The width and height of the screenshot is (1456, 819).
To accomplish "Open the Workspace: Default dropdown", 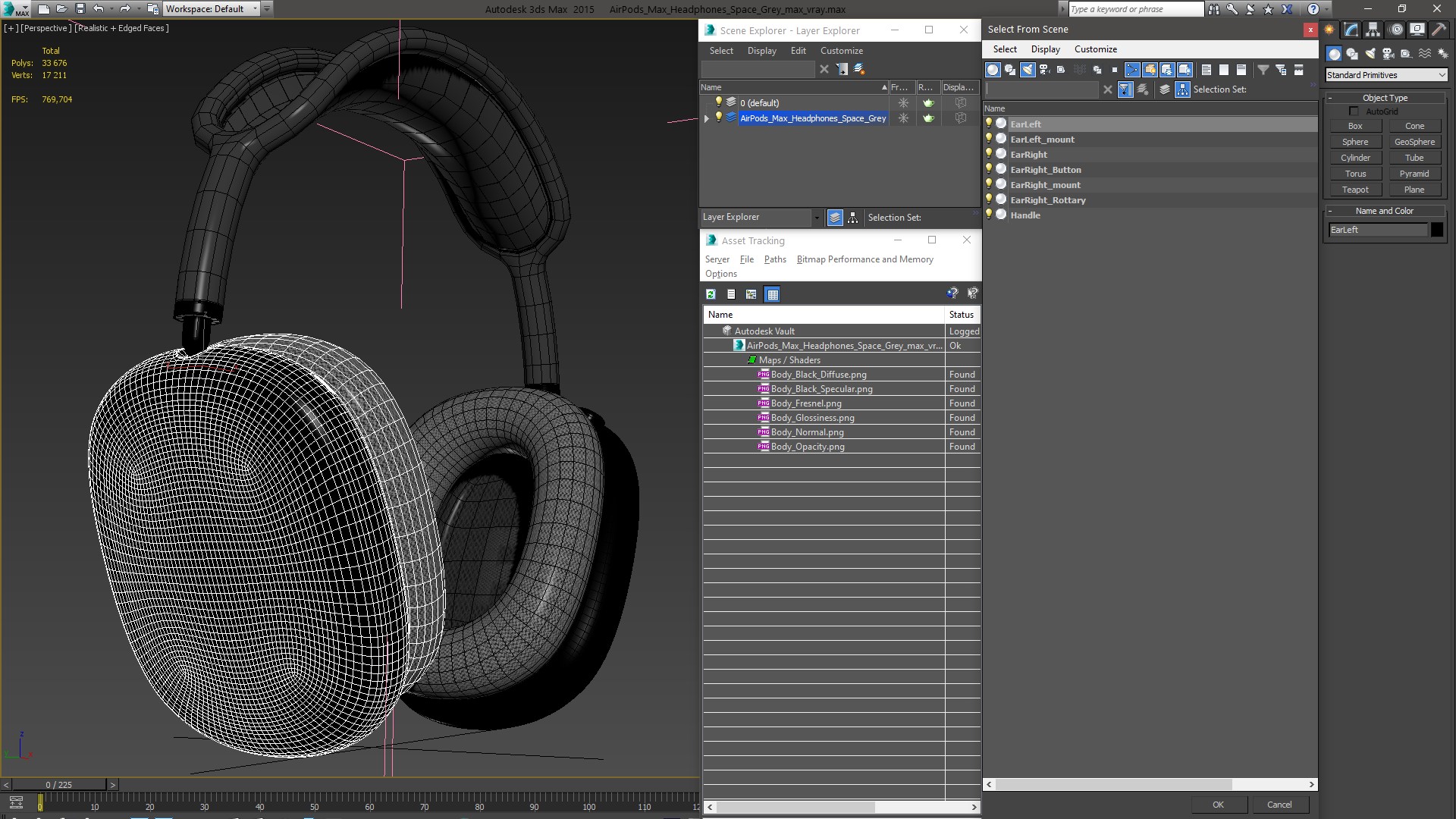I will pyautogui.click(x=212, y=9).
